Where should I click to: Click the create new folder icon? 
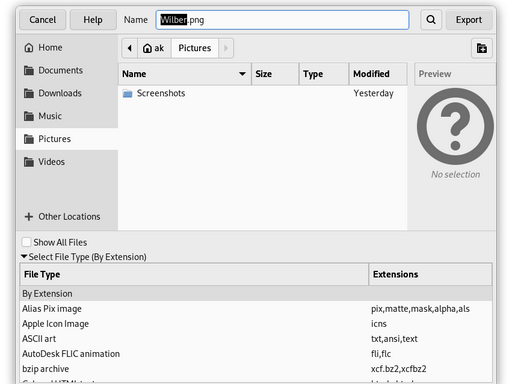pyautogui.click(x=482, y=48)
